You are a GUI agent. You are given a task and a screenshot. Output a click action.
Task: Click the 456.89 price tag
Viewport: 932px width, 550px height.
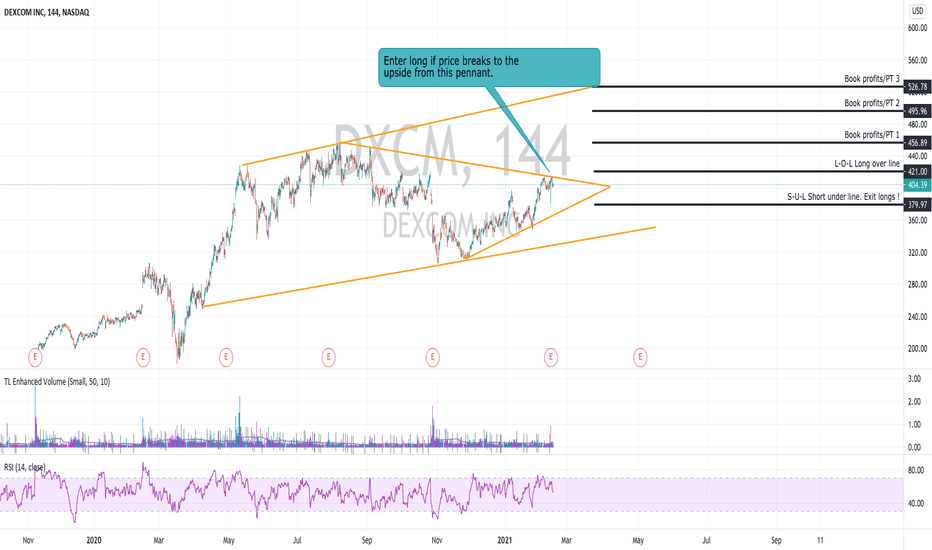pos(917,143)
